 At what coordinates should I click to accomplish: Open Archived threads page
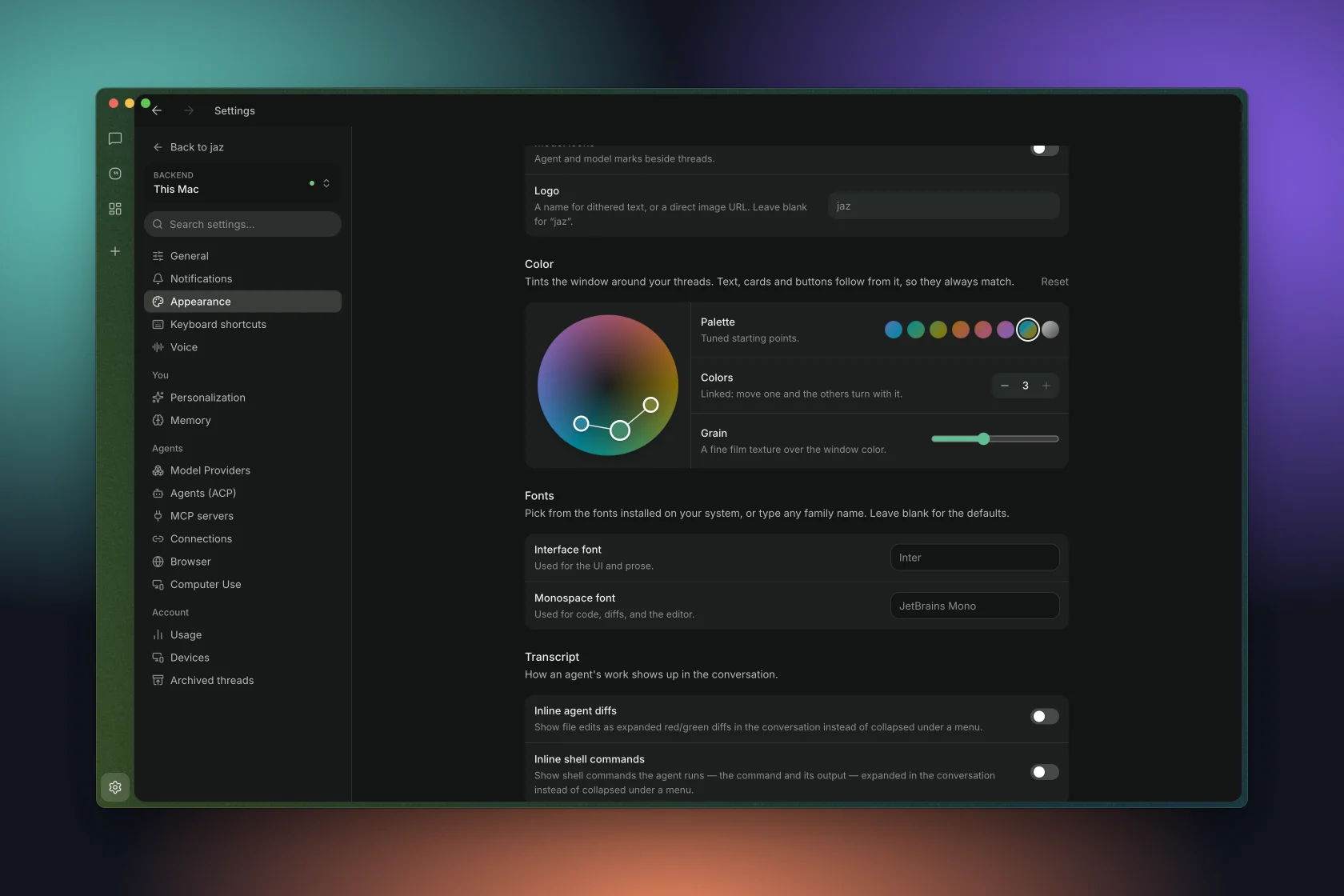[242, 681]
